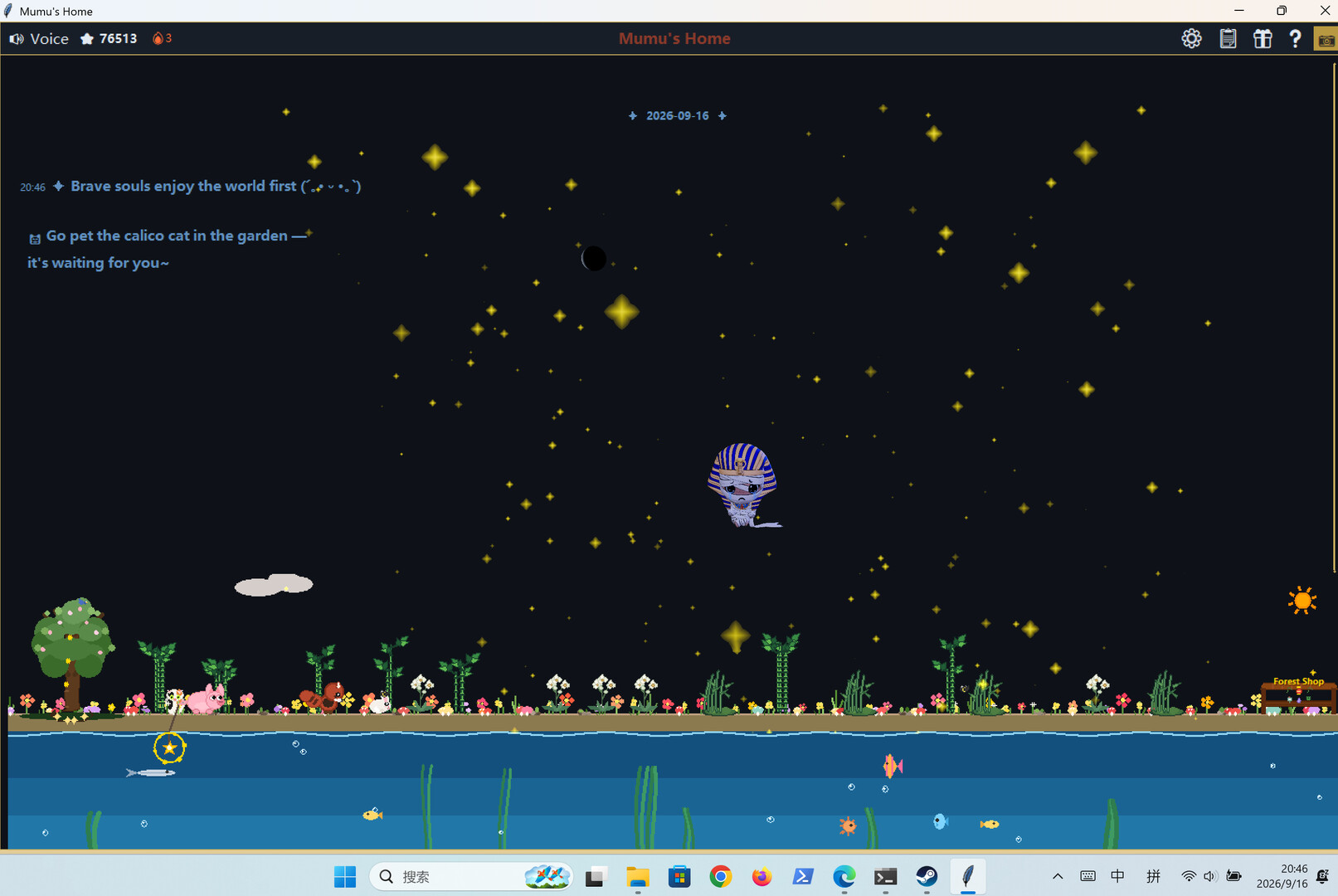The height and width of the screenshot is (896, 1338).
Task: Toggle the Voice speaker setting
Action: 39,38
